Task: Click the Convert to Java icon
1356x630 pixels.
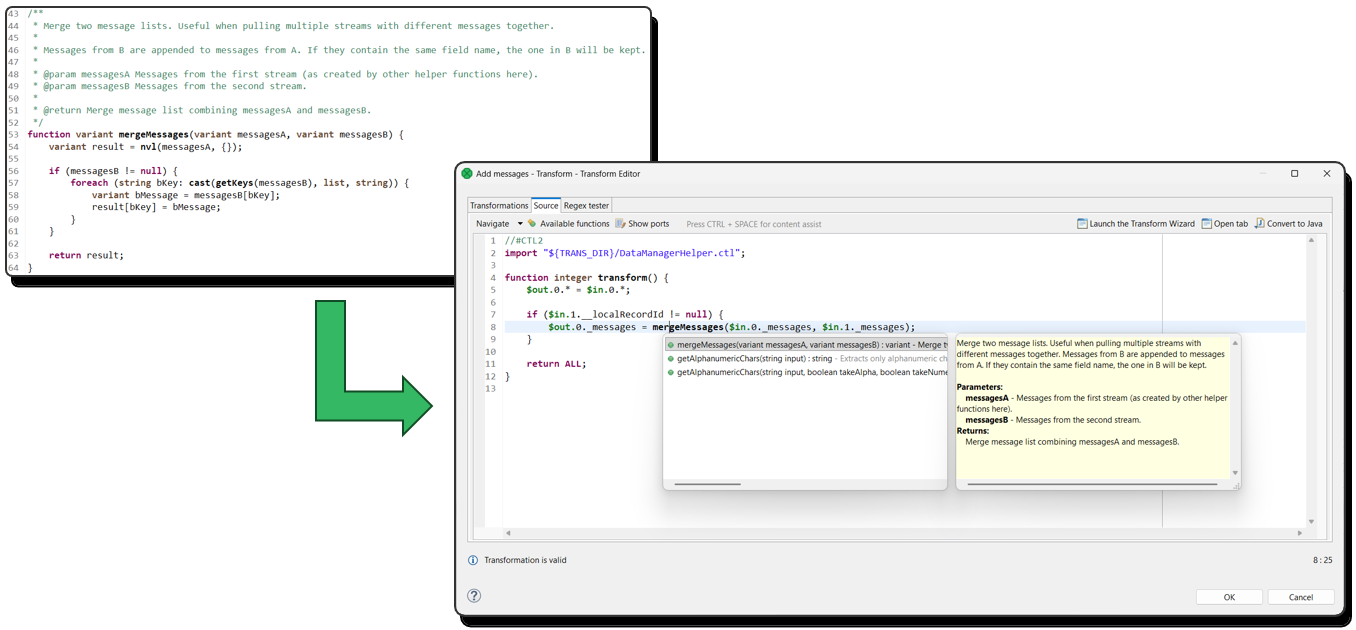Action: [x=1259, y=224]
